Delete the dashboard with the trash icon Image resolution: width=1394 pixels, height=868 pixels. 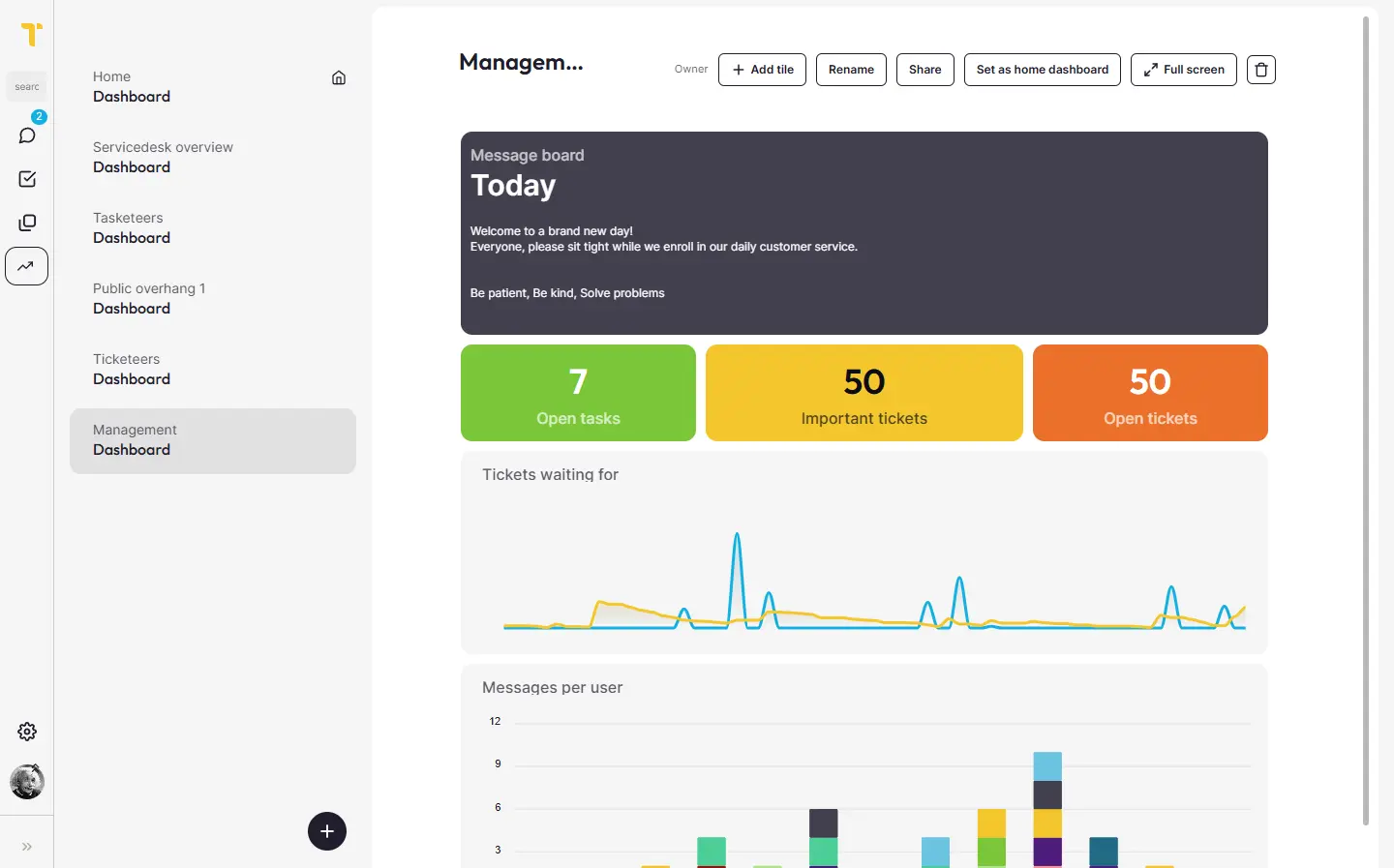click(1261, 70)
